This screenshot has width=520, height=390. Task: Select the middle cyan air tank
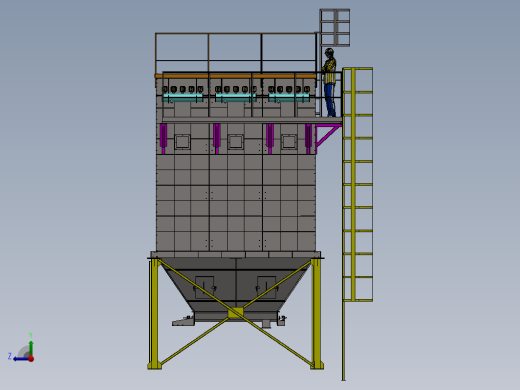236,98
